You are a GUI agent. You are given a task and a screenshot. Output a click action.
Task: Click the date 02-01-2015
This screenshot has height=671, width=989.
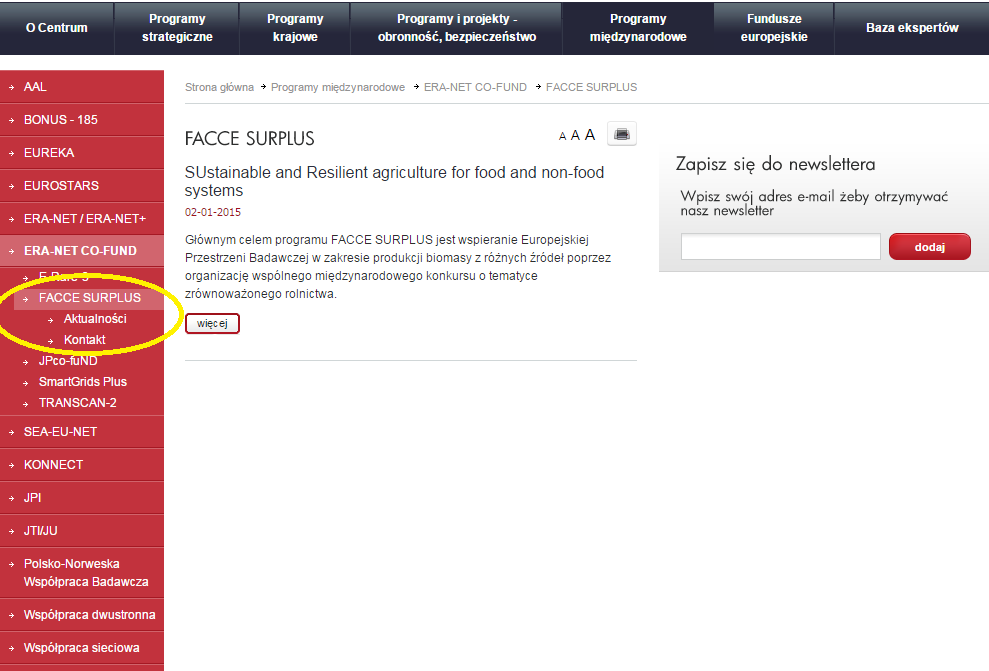(x=213, y=212)
